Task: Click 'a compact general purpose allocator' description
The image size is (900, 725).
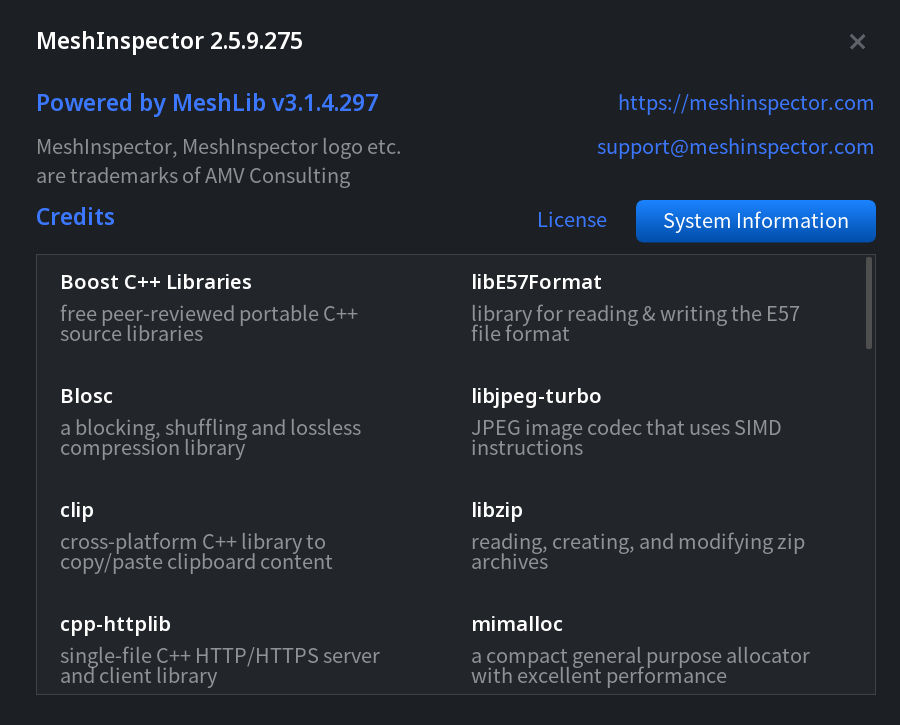Action: click(x=641, y=656)
